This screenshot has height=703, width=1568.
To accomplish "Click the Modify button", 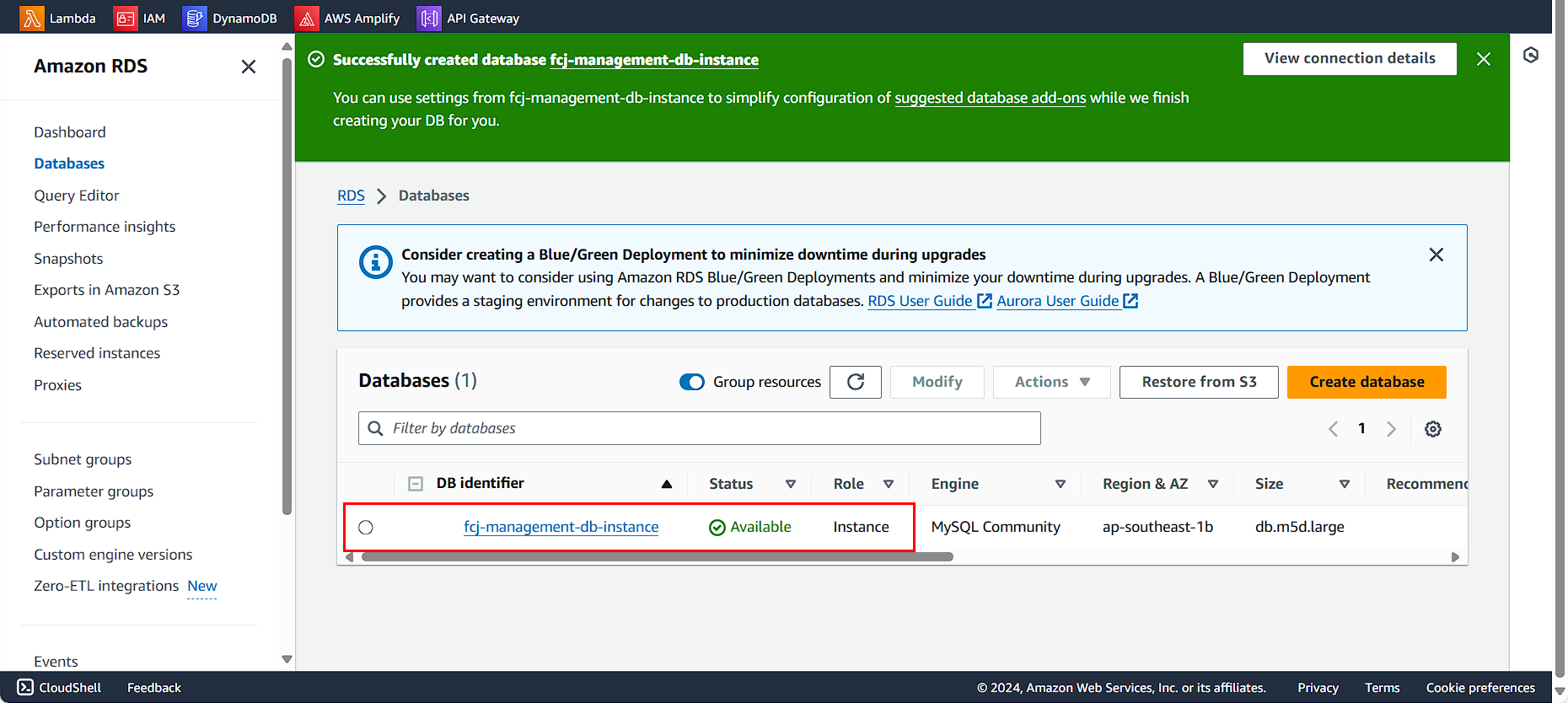I will pos(937,382).
